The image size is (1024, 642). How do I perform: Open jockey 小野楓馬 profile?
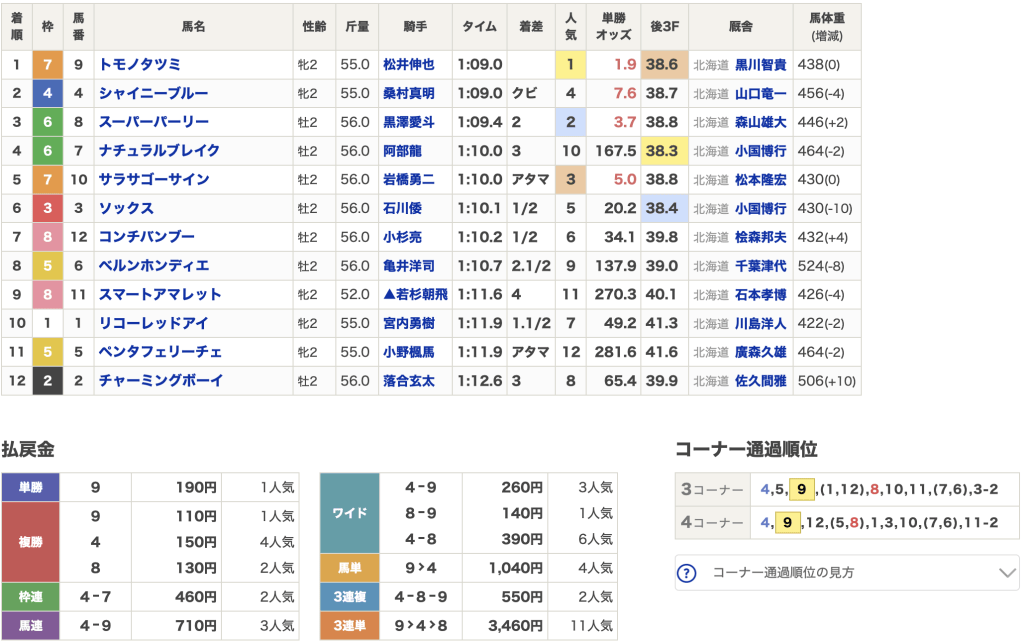(x=409, y=352)
